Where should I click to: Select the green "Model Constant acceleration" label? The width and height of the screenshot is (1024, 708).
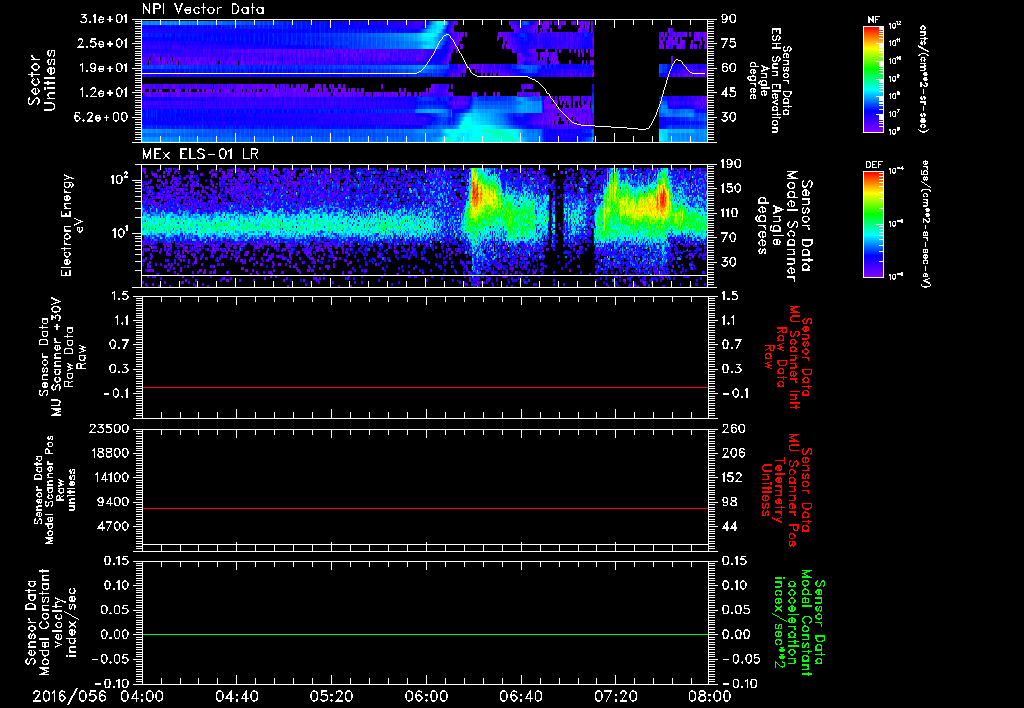click(799, 624)
